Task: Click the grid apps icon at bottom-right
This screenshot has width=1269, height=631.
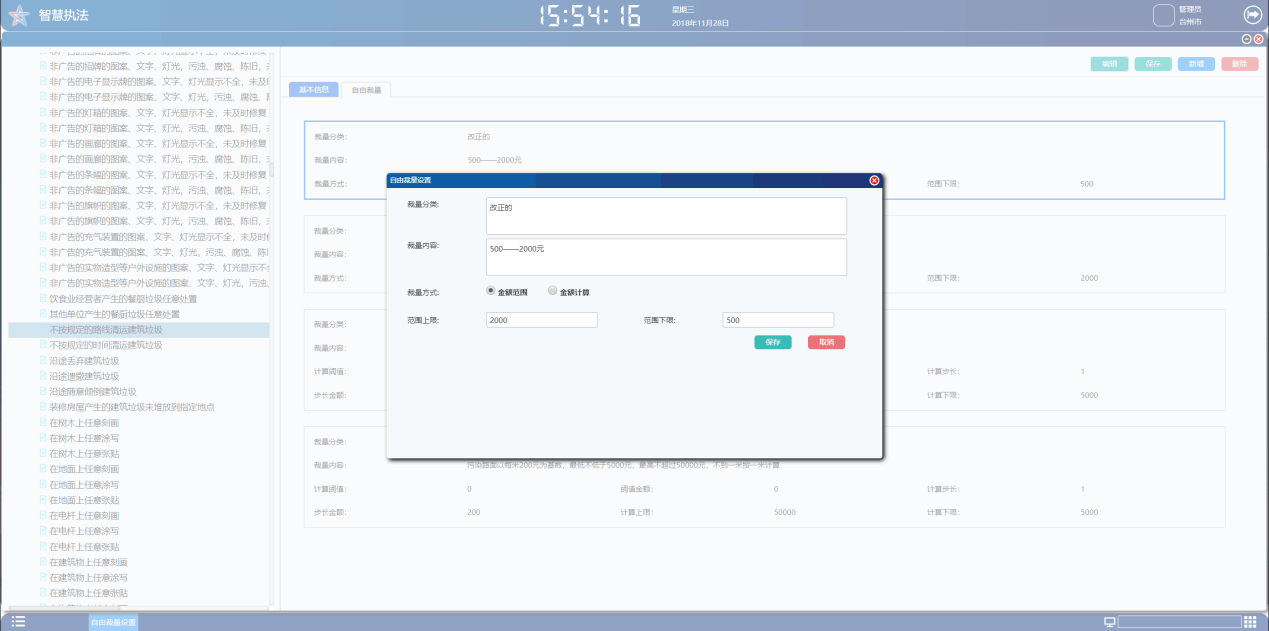Action: click(1250, 622)
